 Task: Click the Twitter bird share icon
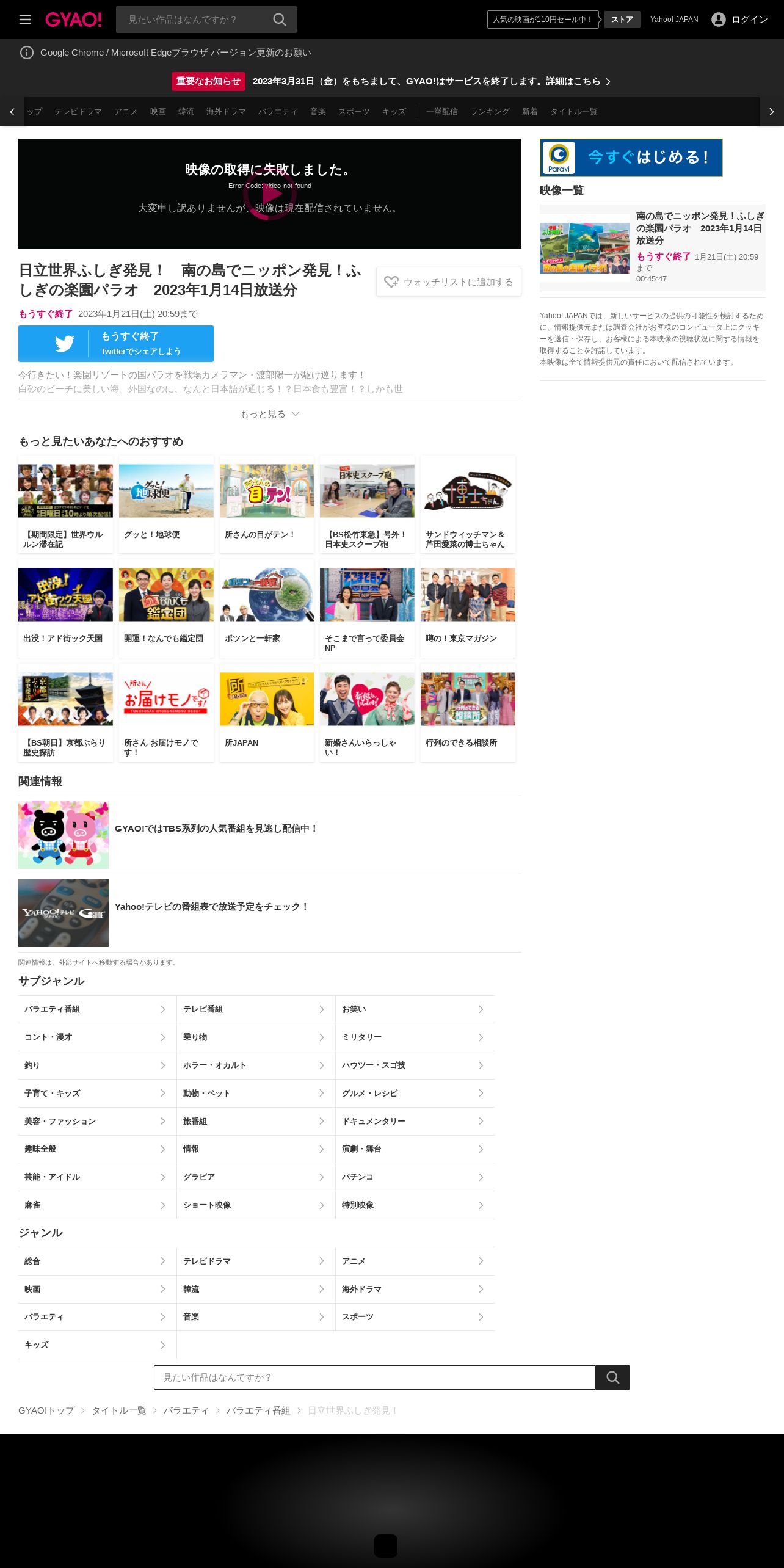64,344
